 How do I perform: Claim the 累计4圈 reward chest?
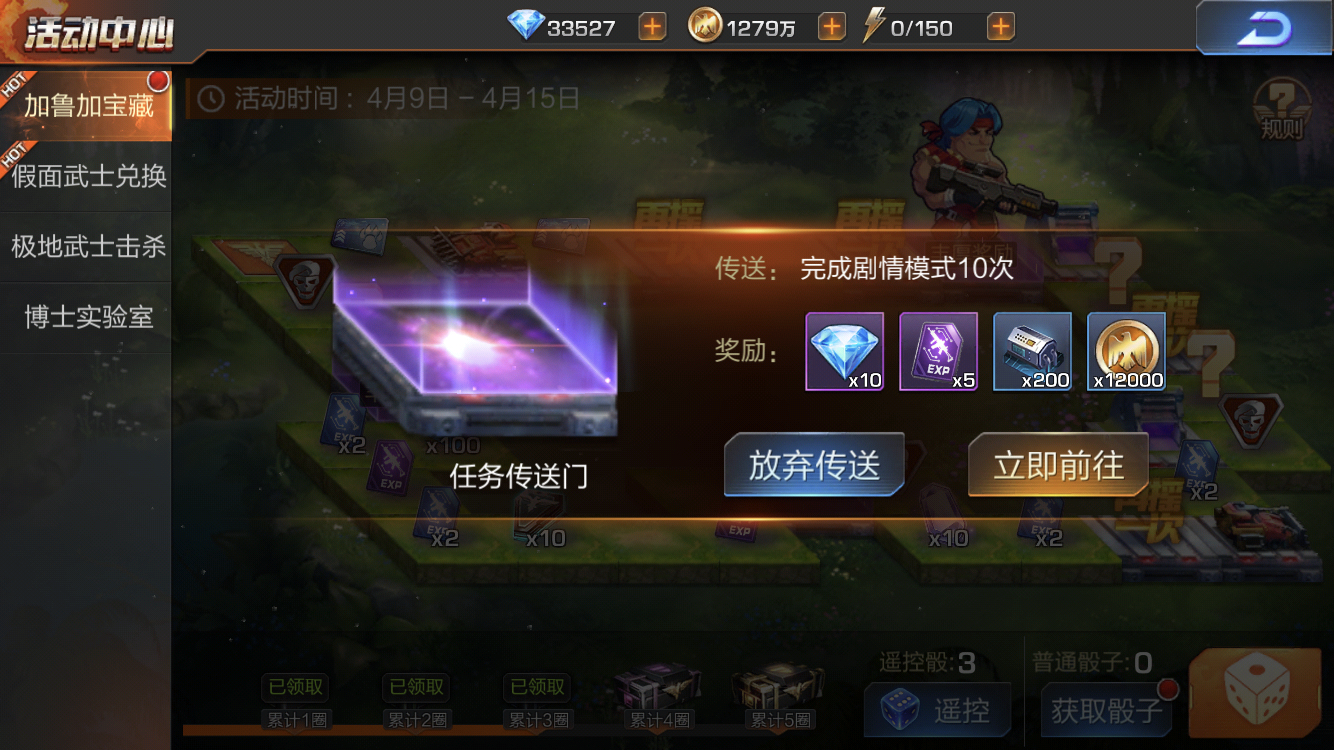[657, 690]
